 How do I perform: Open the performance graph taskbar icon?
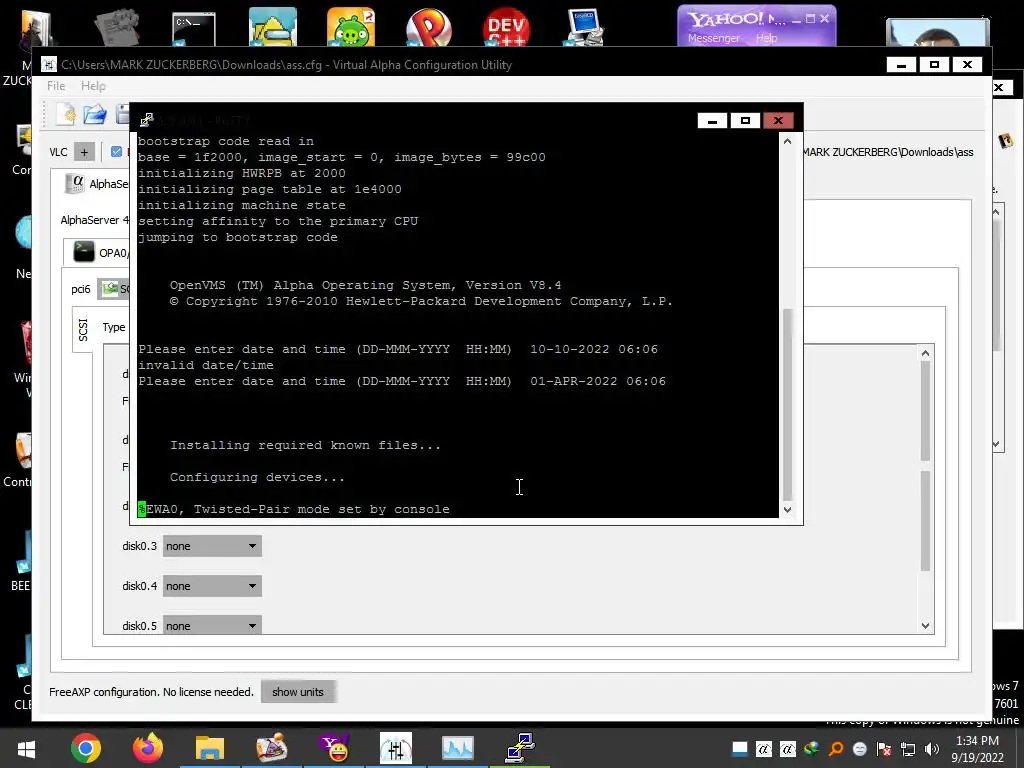click(x=458, y=748)
